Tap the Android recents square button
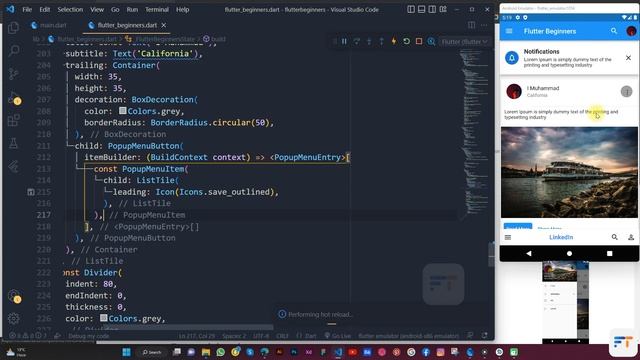The width and height of the screenshot is (640, 360). coord(609,253)
